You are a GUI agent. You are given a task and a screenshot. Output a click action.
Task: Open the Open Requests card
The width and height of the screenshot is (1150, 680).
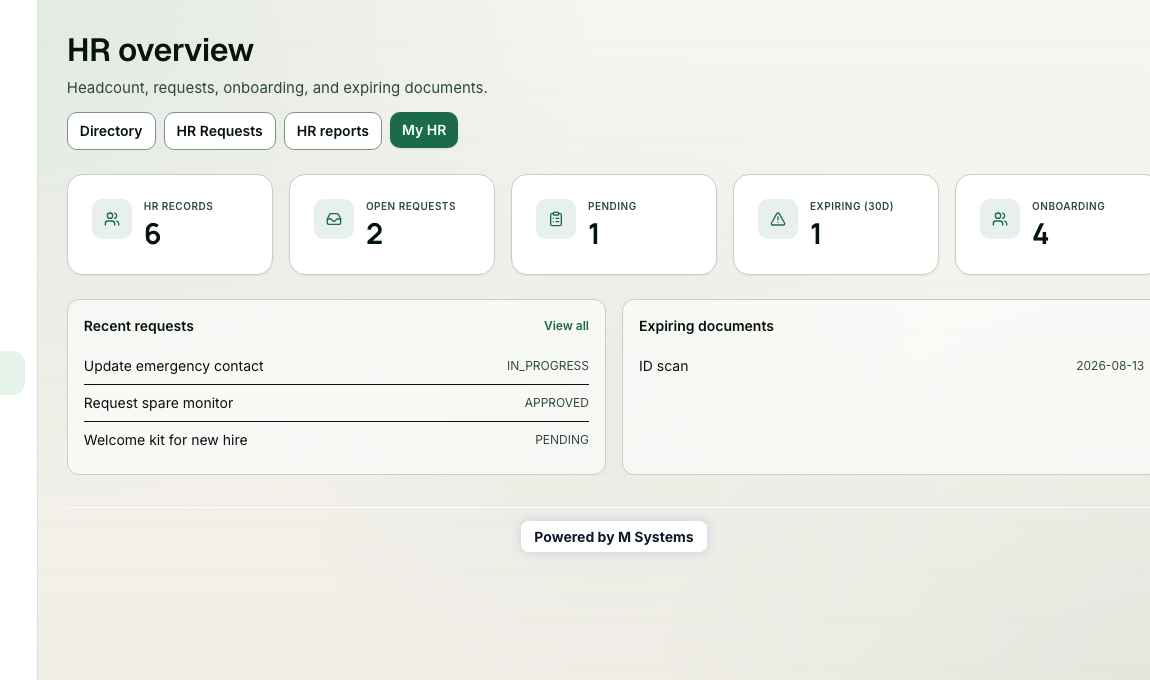[x=392, y=224]
